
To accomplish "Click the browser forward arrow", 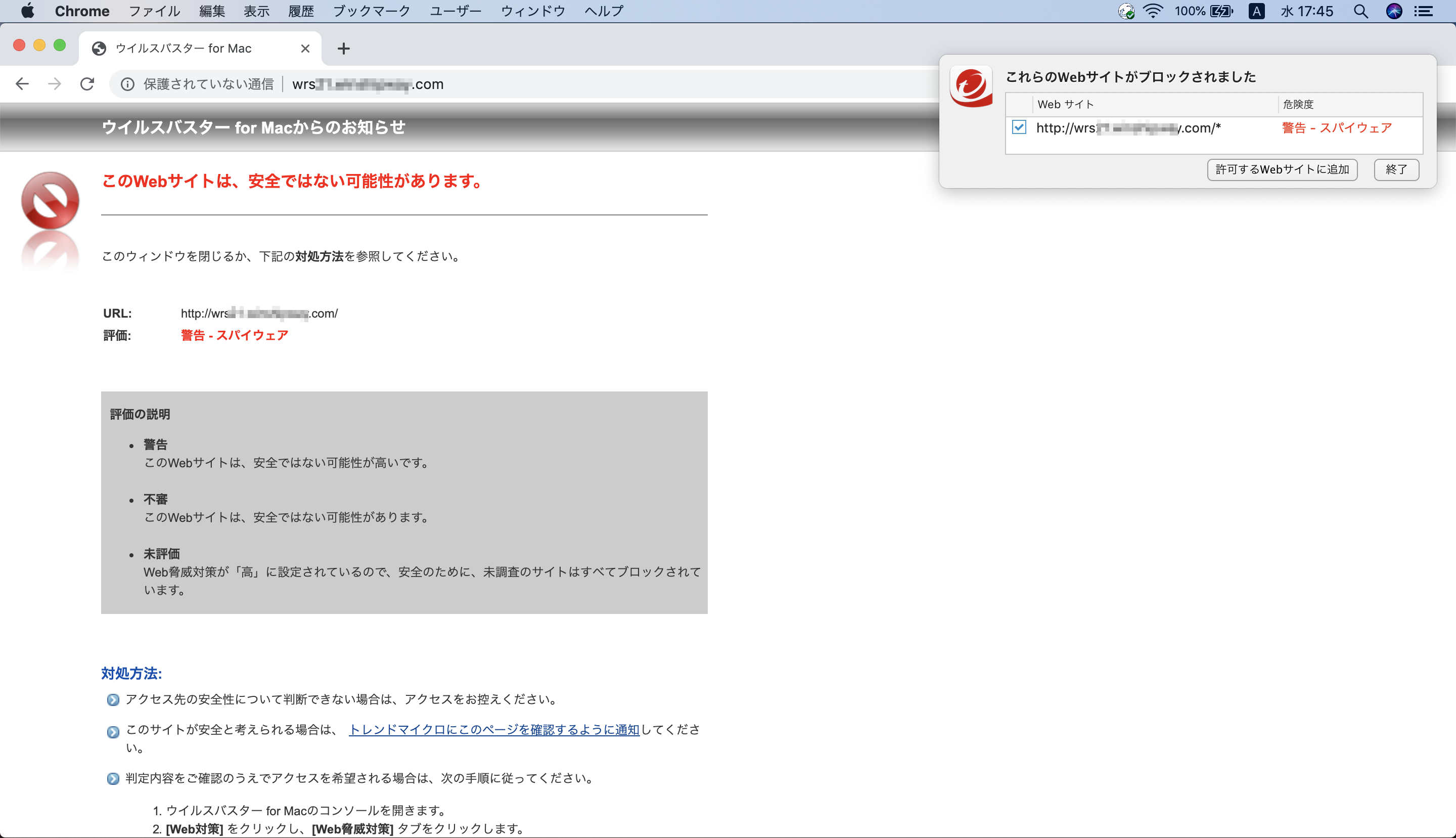I will tap(55, 84).
